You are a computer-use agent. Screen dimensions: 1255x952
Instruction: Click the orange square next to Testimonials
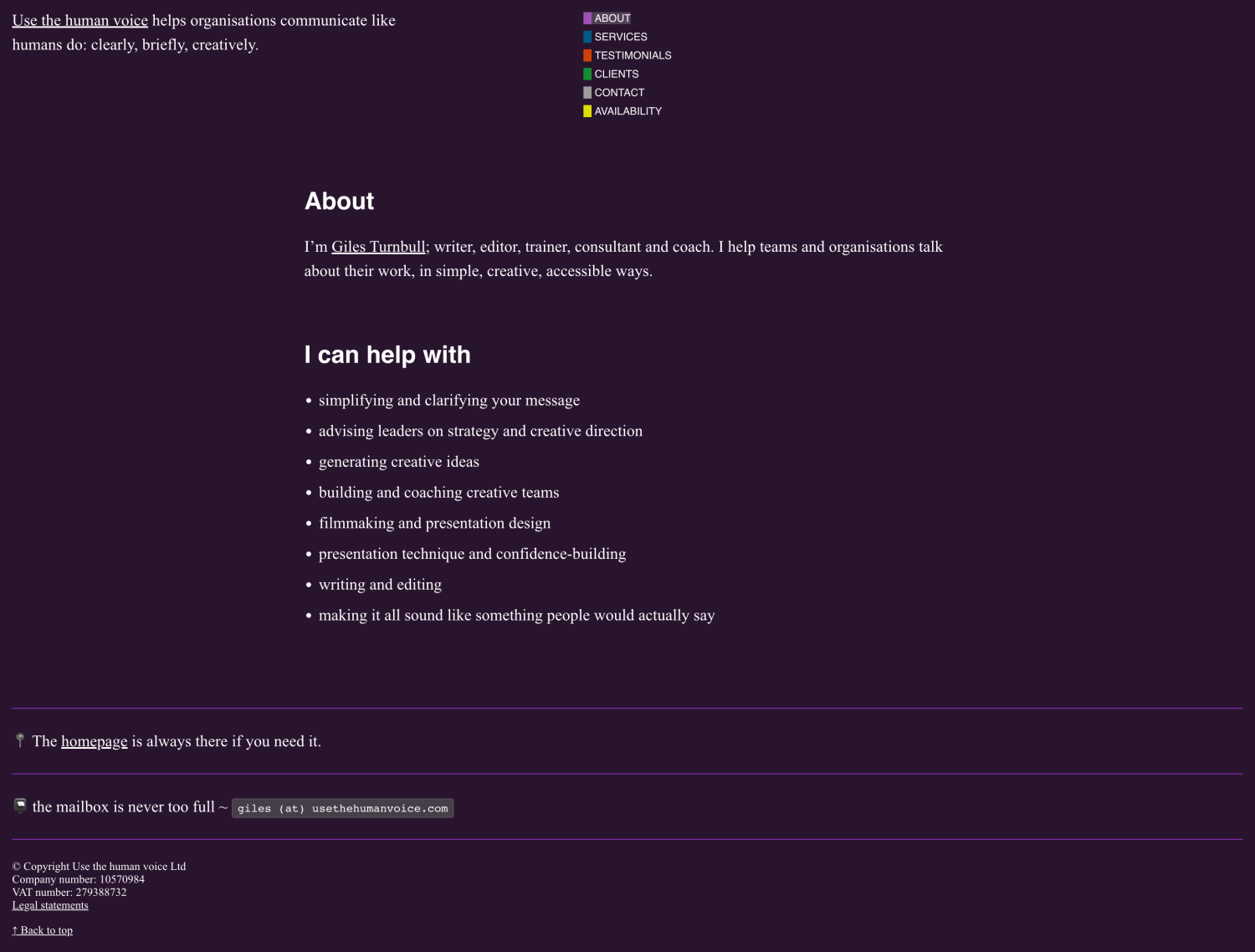(587, 55)
